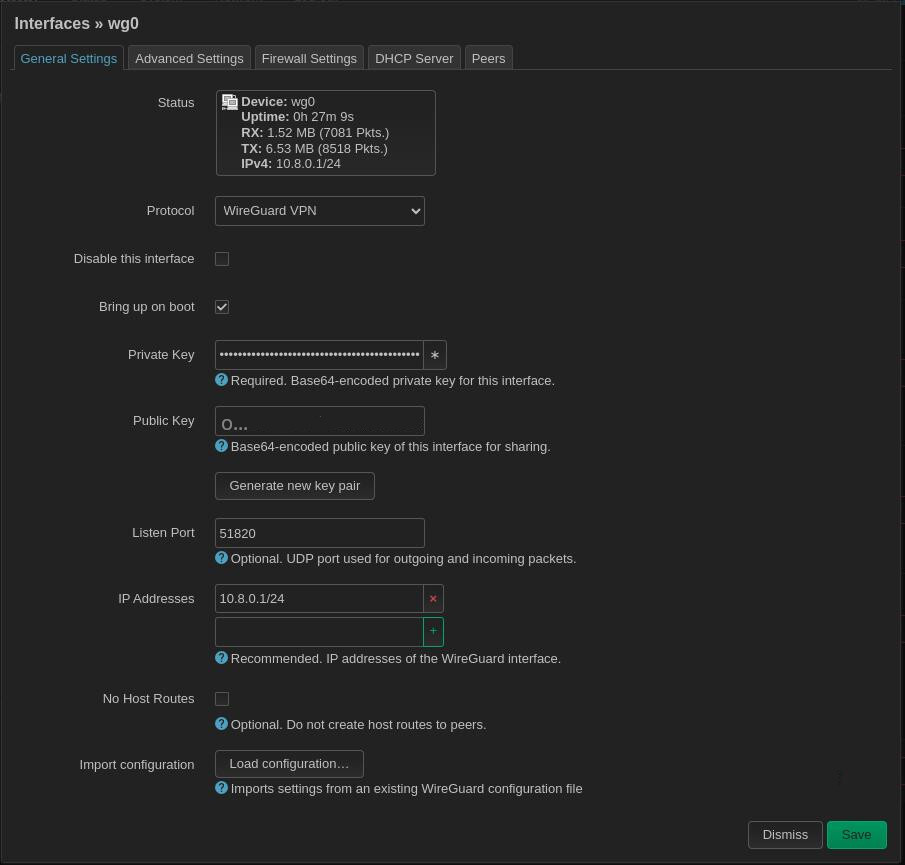Viewport: 905px width, 865px height.
Task: Dismiss the interface dialog
Action: point(785,835)
